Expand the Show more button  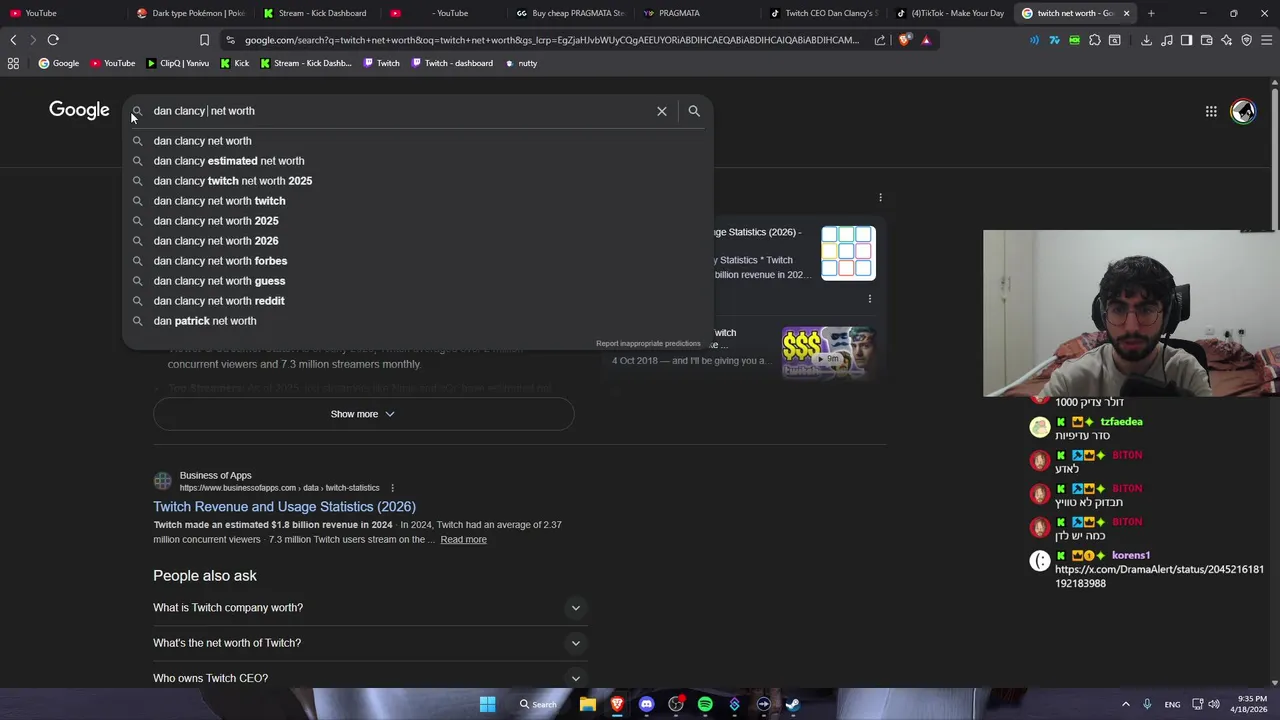pyautogui.click(x=363, y=414)
